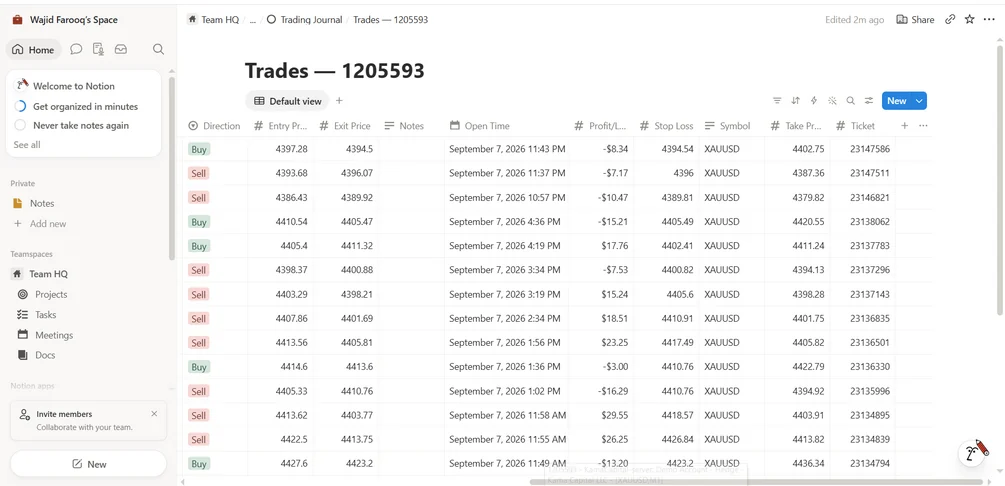Open the inbox tray icon in the sidebar
The height and width of the screenshot is (486, 1005).
[x=120, y=49]
